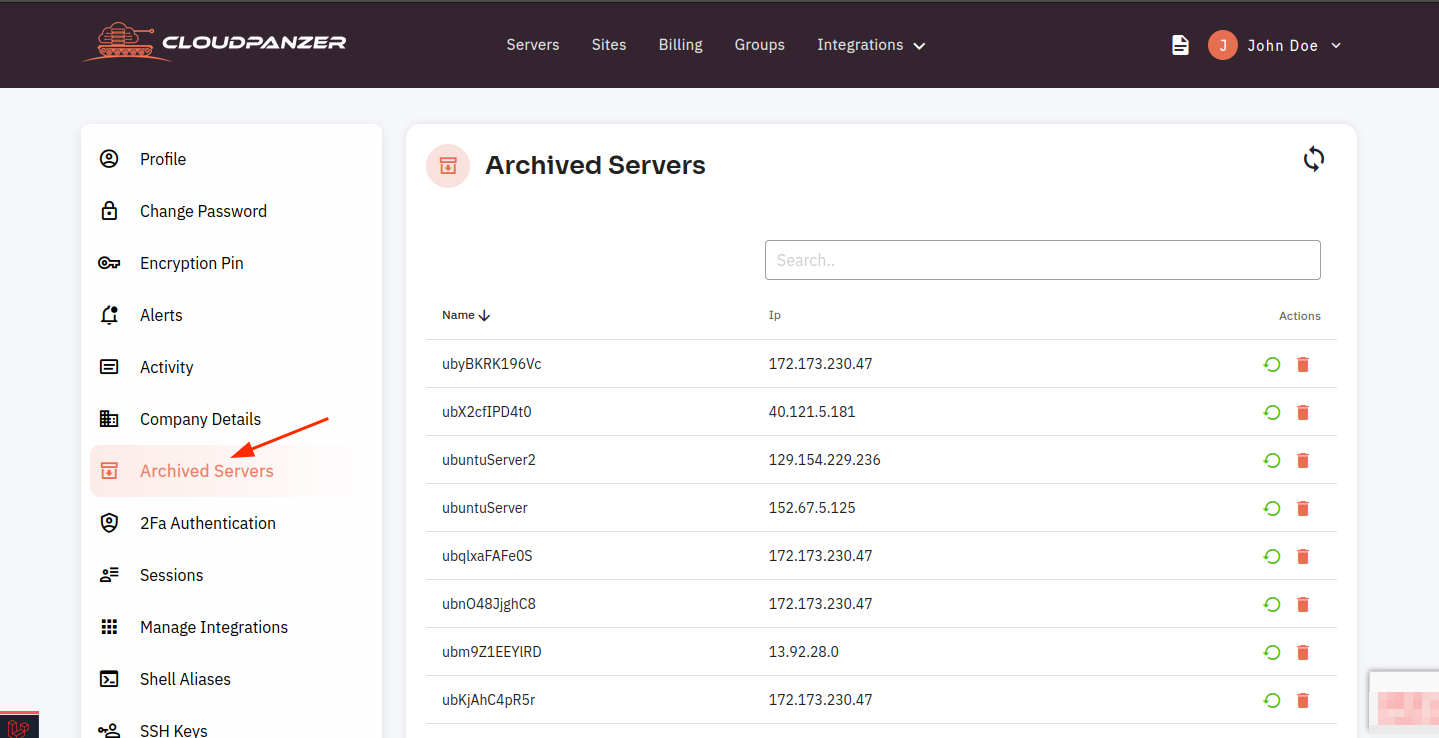
Task: Open the documentation page icon in header
Action: [1181, 45]
